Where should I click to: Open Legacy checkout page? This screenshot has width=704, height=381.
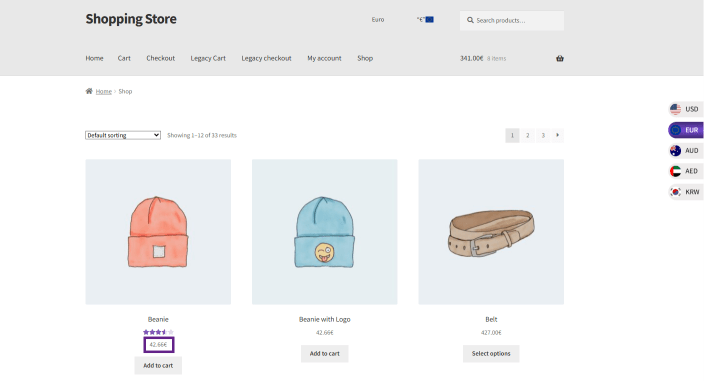(x=266, y=58)
